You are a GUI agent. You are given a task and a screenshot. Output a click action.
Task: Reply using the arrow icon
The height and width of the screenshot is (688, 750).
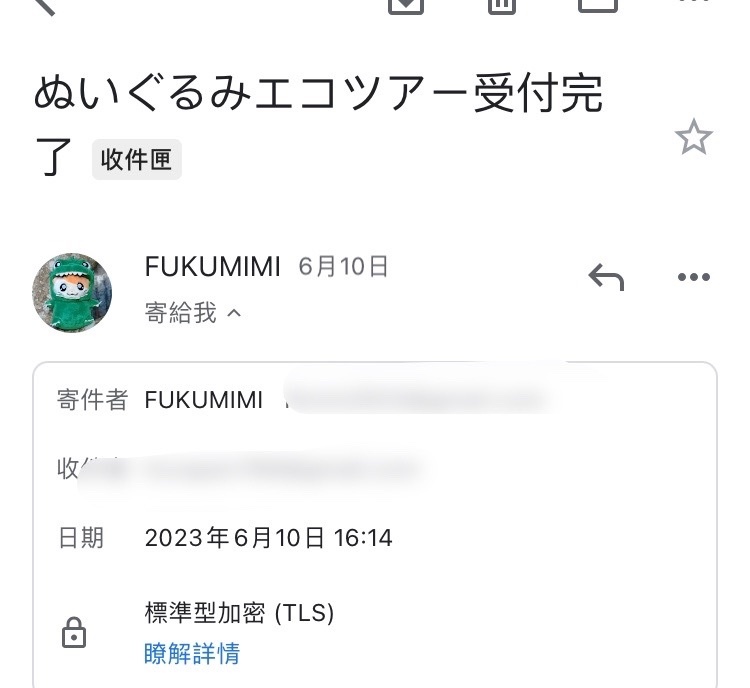pyautogui.click(x=606, y=277)
